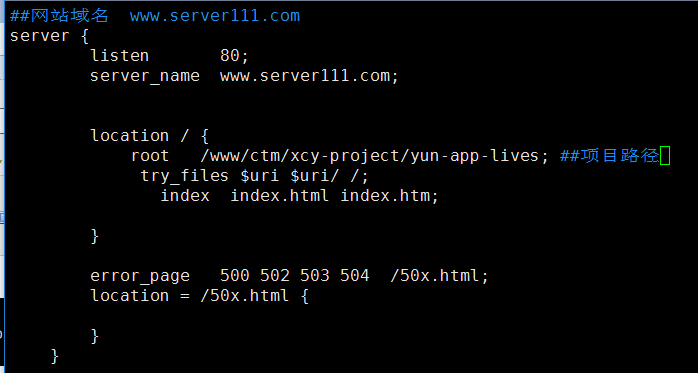Click the 'server {' opening line
Screen dimensions: 698x373
coord(49,36)
